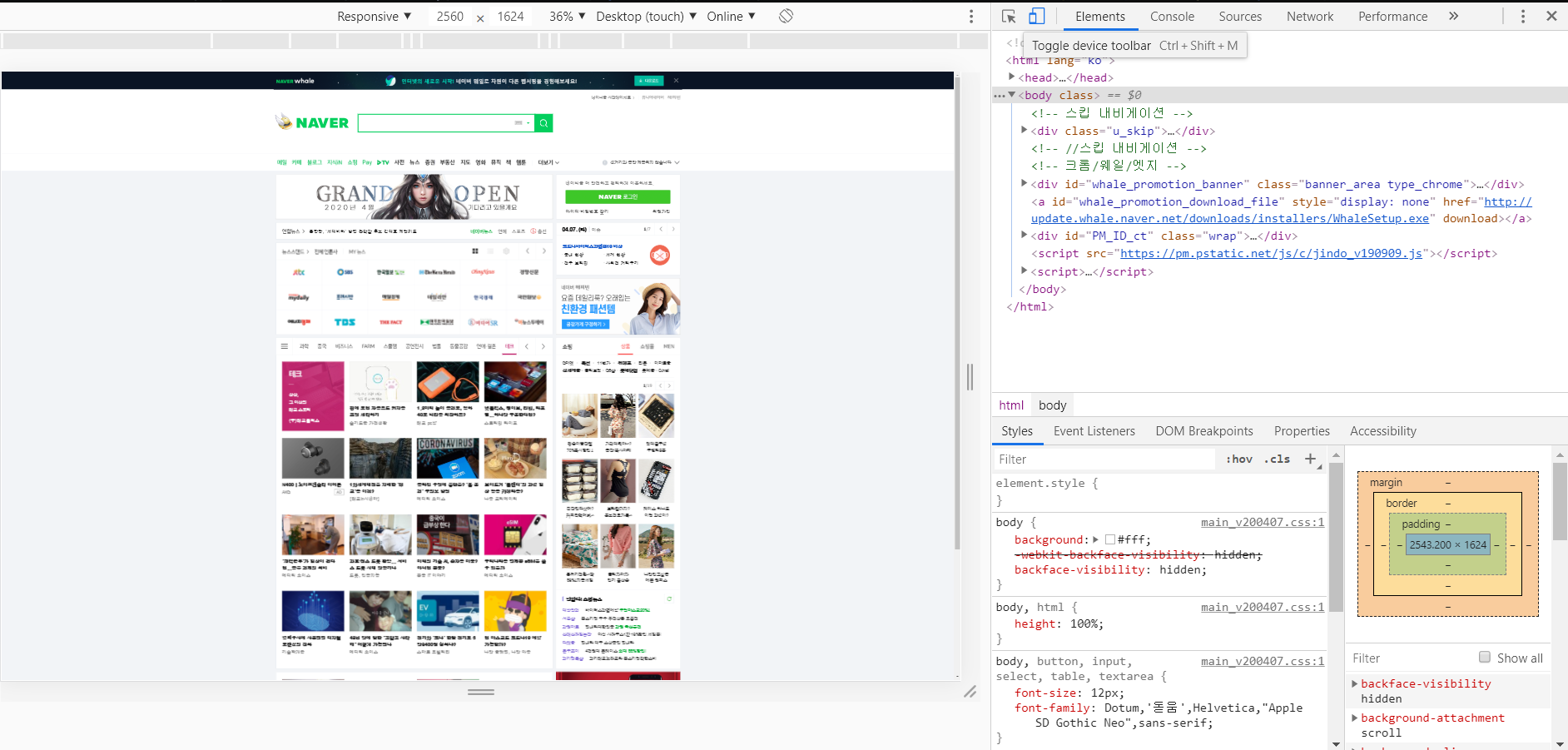
Task: Select the Elements tab
Action: (x=1099, y=16)
